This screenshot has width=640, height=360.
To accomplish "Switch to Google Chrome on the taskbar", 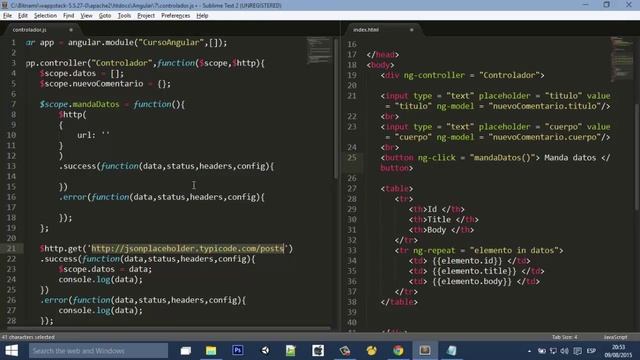I will pyautogui.click(x=398, y=351).
